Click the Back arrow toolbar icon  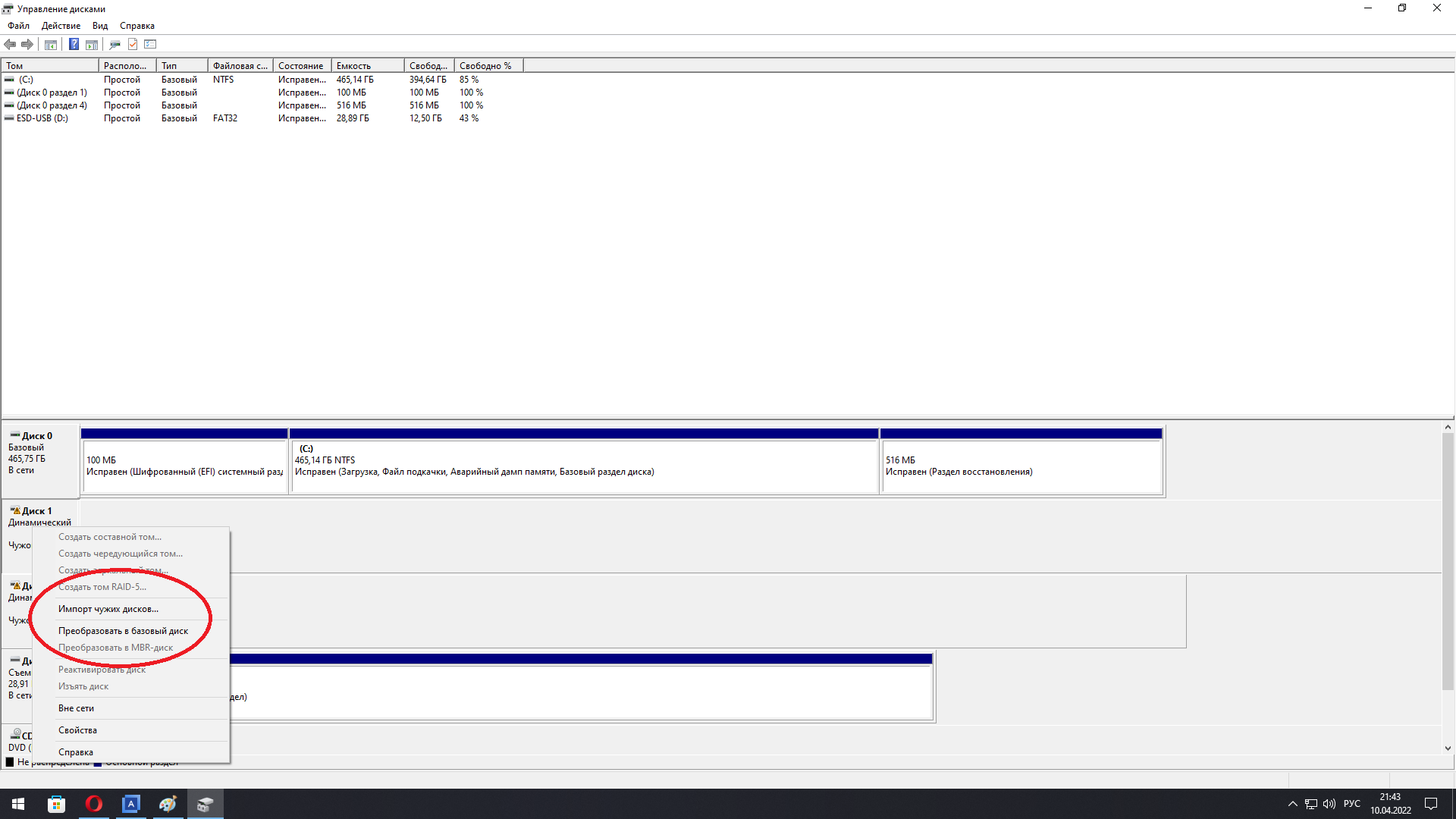(x=10, y=44)
